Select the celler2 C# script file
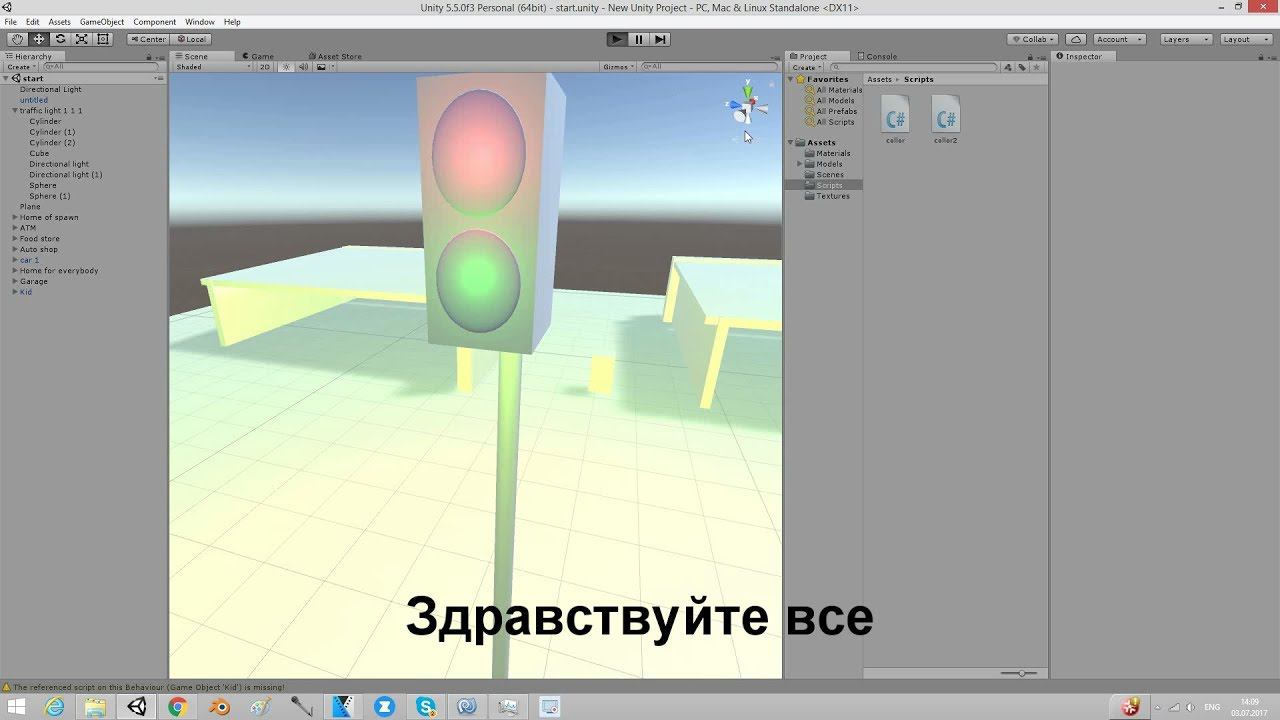This screenshot has height=720, width=1280. point(945,119)
